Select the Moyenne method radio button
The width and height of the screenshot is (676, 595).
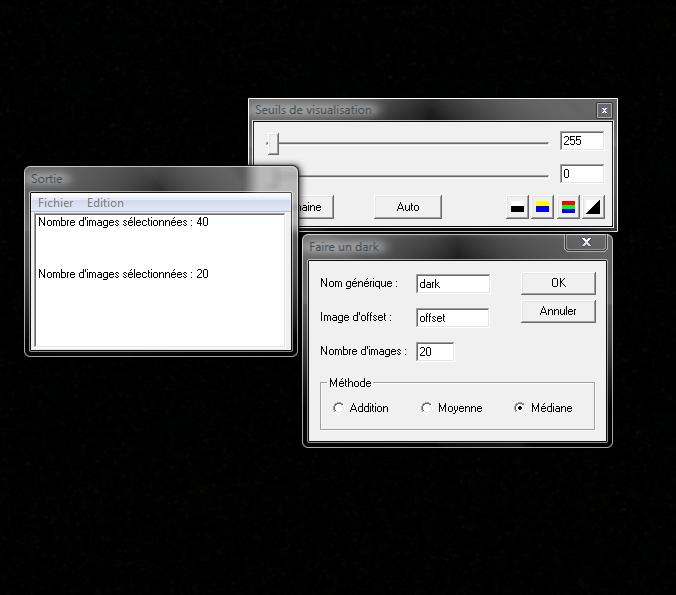coord(426,407)
